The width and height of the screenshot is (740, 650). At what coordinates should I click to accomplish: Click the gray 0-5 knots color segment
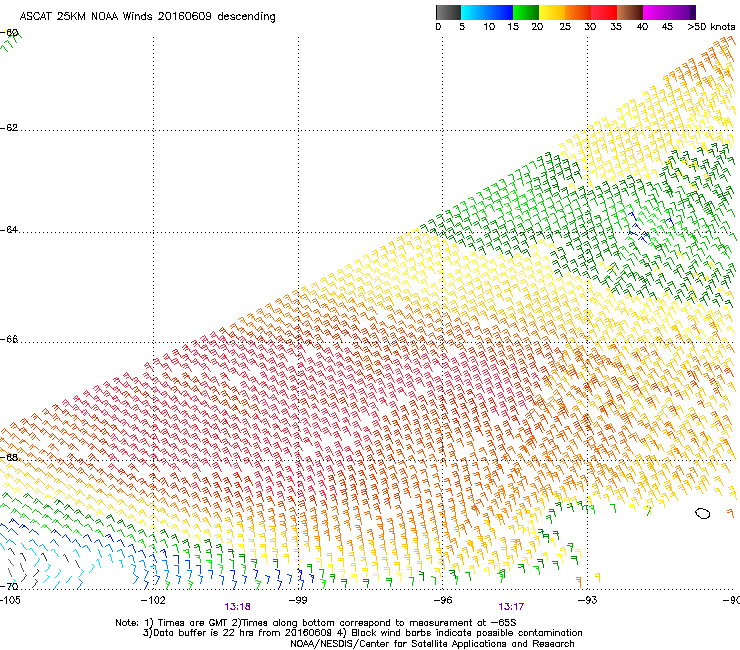click(448, 12)
